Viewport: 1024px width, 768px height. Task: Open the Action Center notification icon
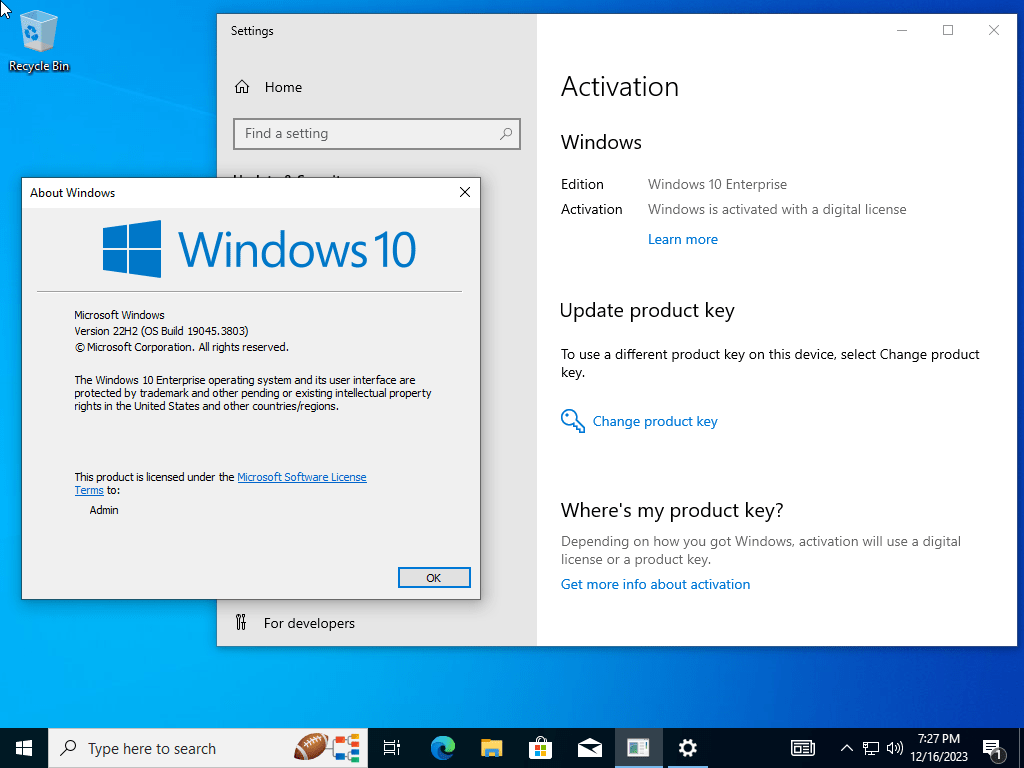[993, 749]
